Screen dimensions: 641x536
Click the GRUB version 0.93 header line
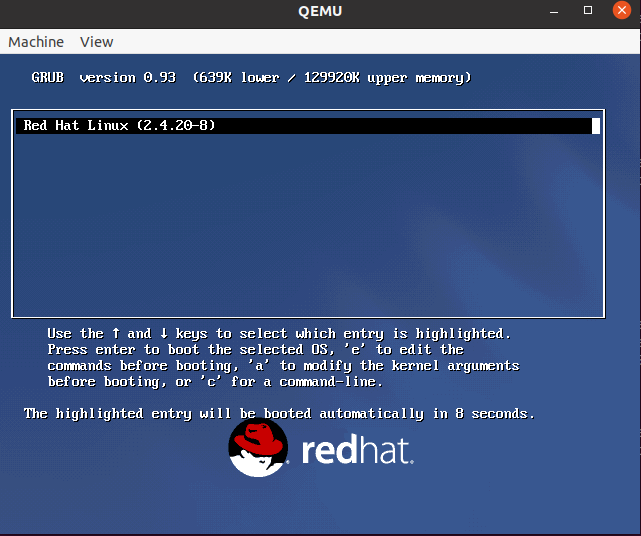pyautogui.click(x=251, y=78)
